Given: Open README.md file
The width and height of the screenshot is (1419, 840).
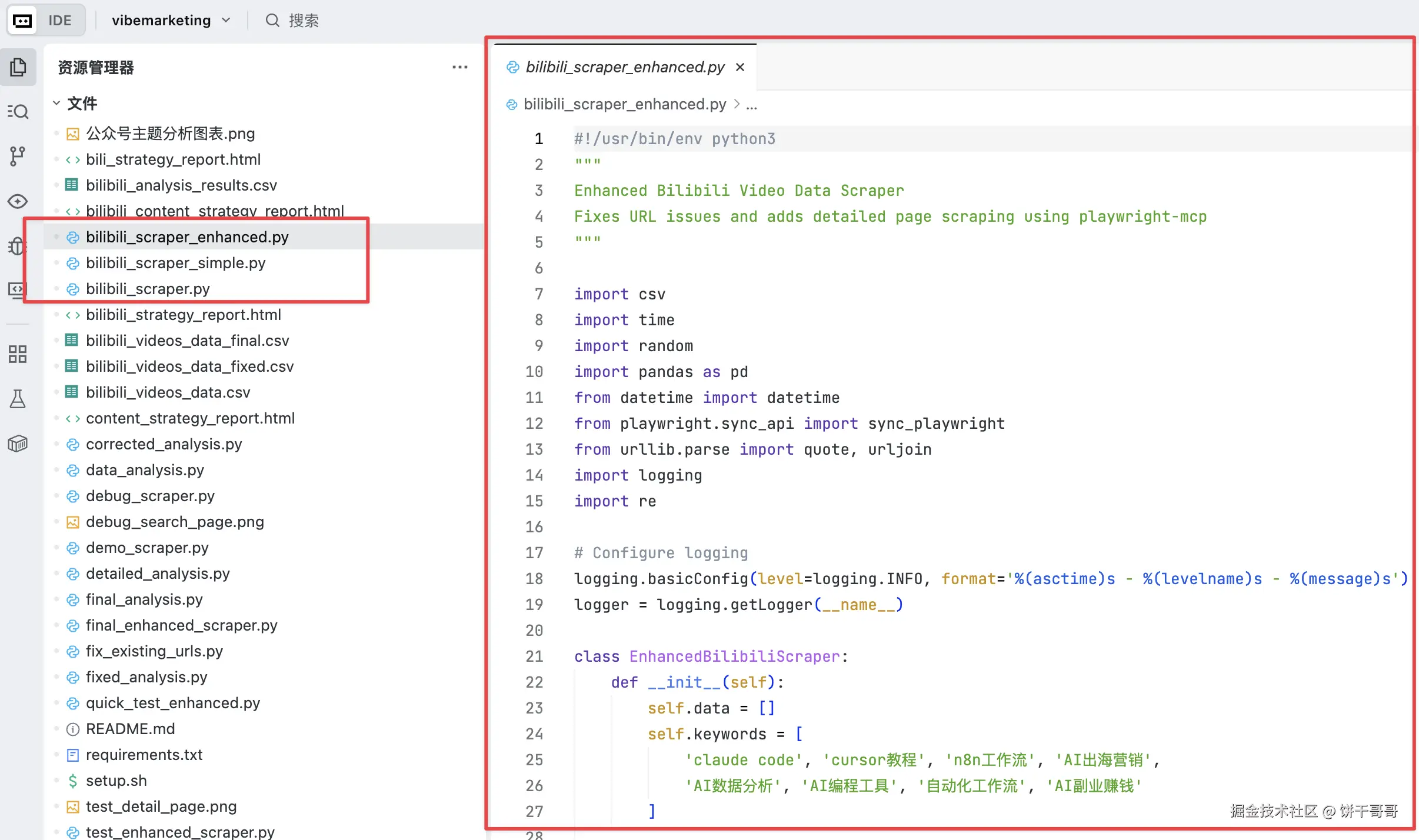Looking at the screenshot, I should click(x=130, y=729).
